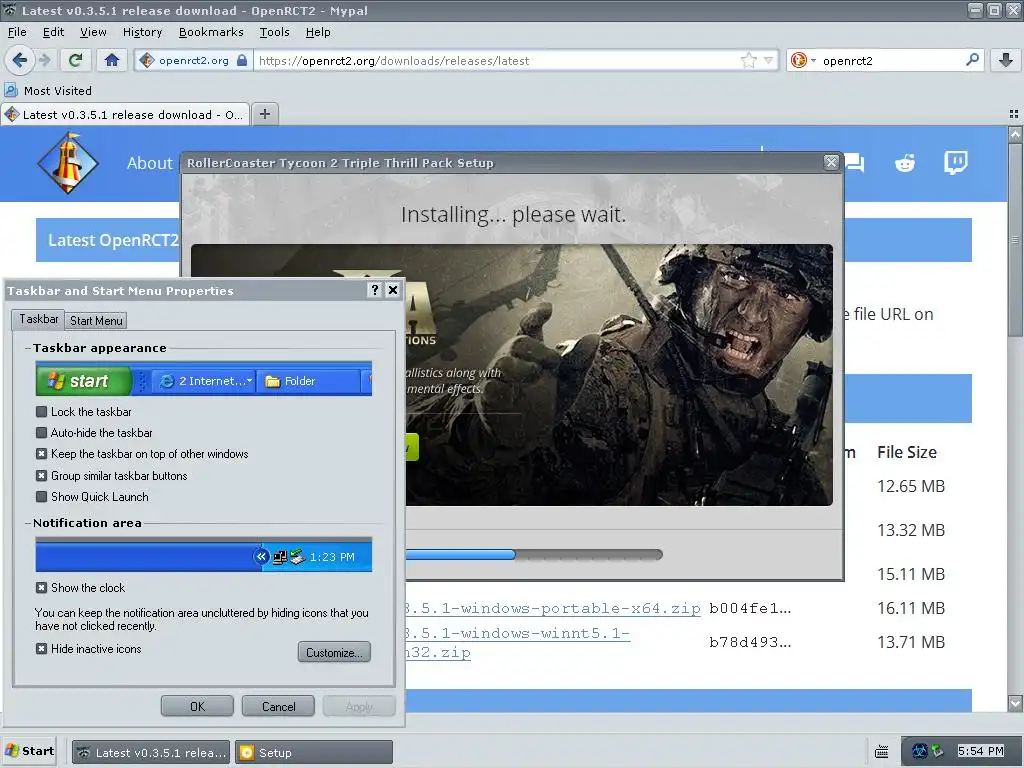1024x768 pixels.
Task: Click OK in Taskbar Properties
Action: pyautogui.click(x=197, y=707)
